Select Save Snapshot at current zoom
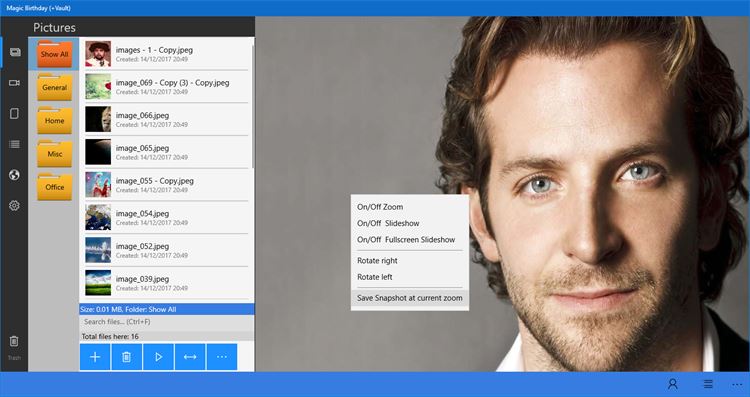The height and width of the screenshot is (397, 750). [409, 298]
